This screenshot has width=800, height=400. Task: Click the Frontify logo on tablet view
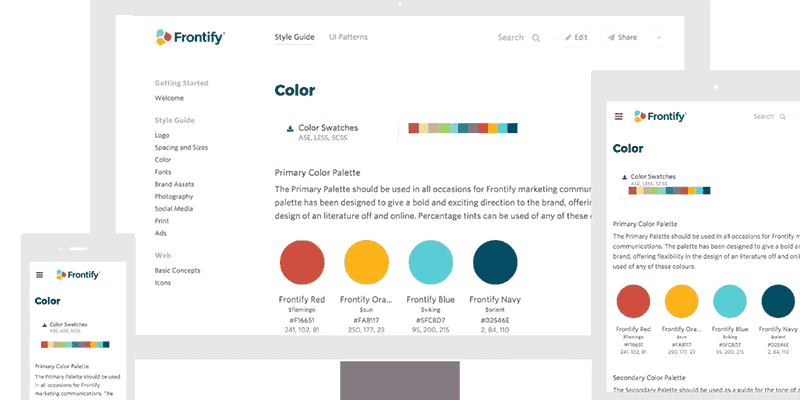[660, 116]
